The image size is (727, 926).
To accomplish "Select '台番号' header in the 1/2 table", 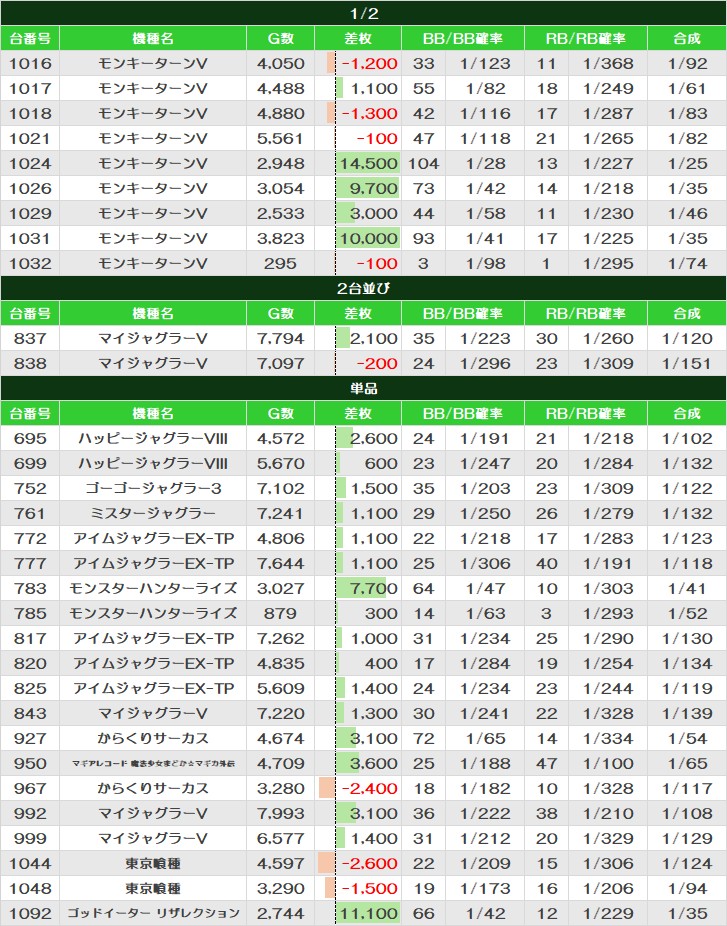I will [30, 38].
